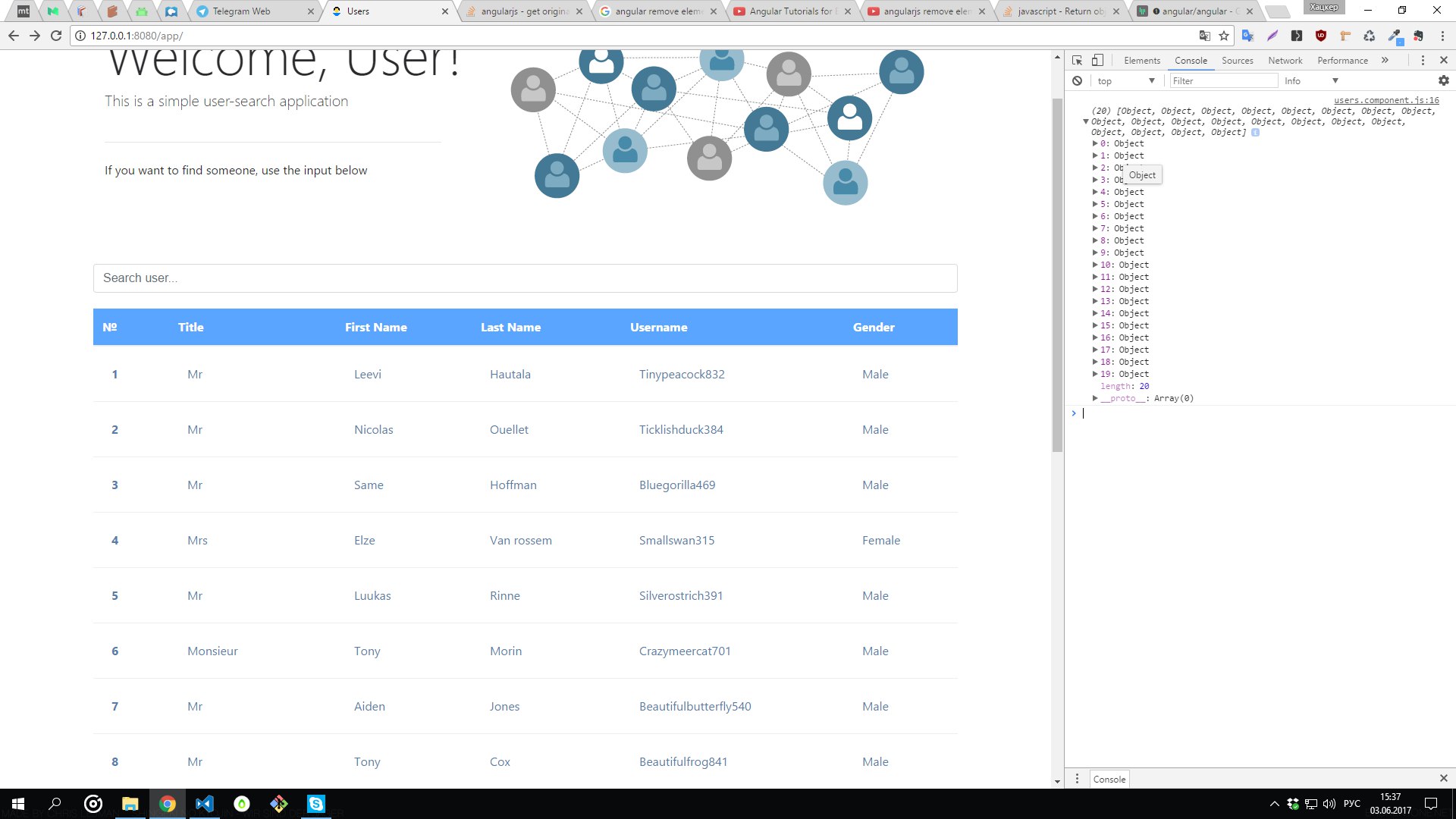Open console settings gear icon
The width and height of the screenshot is (1456, 819).
[1443, 80]
